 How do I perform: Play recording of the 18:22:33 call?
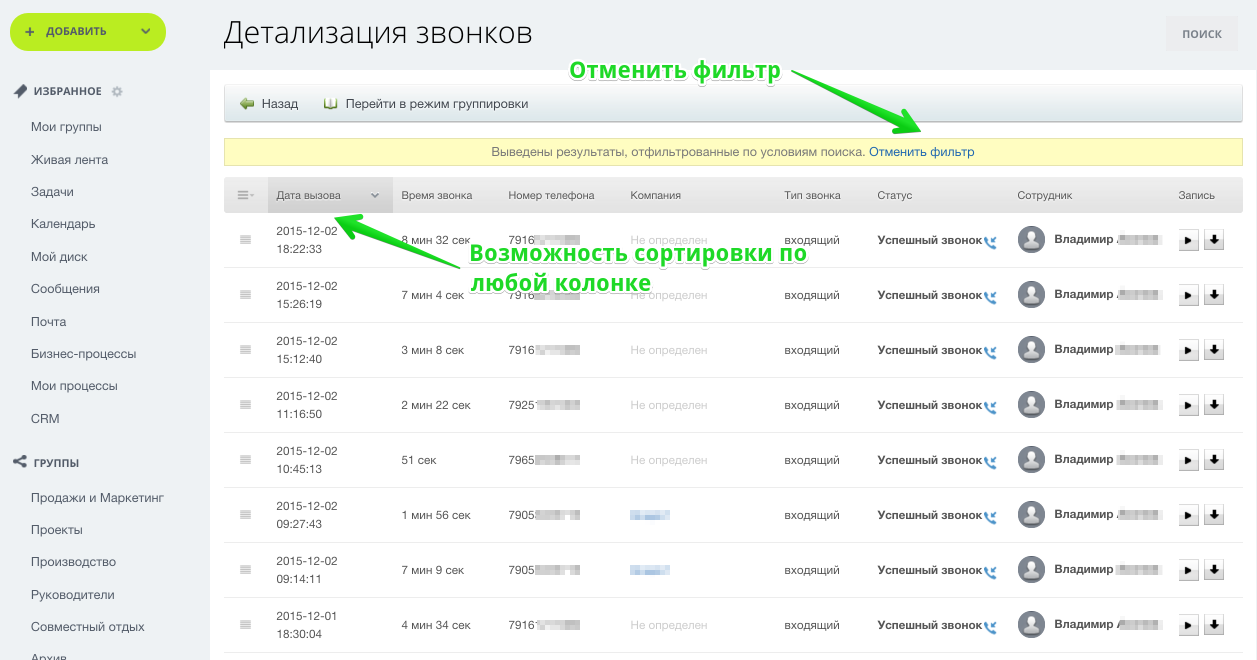click(x=1190, y=240)
